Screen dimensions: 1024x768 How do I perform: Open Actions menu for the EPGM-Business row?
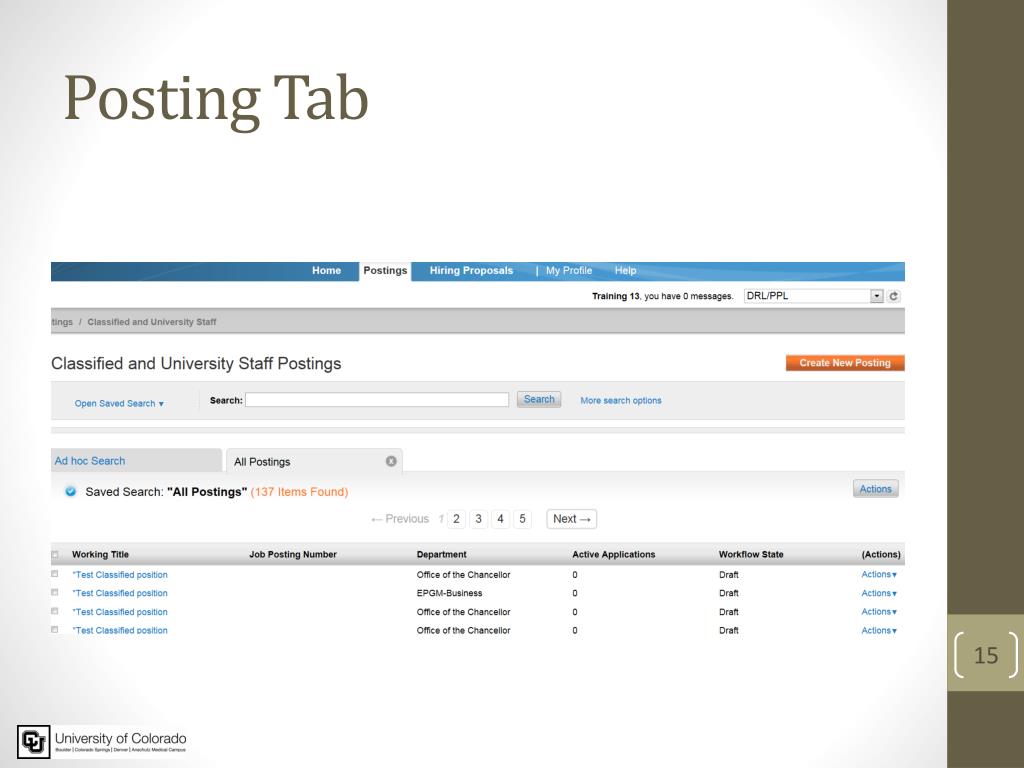click(879, 593)
